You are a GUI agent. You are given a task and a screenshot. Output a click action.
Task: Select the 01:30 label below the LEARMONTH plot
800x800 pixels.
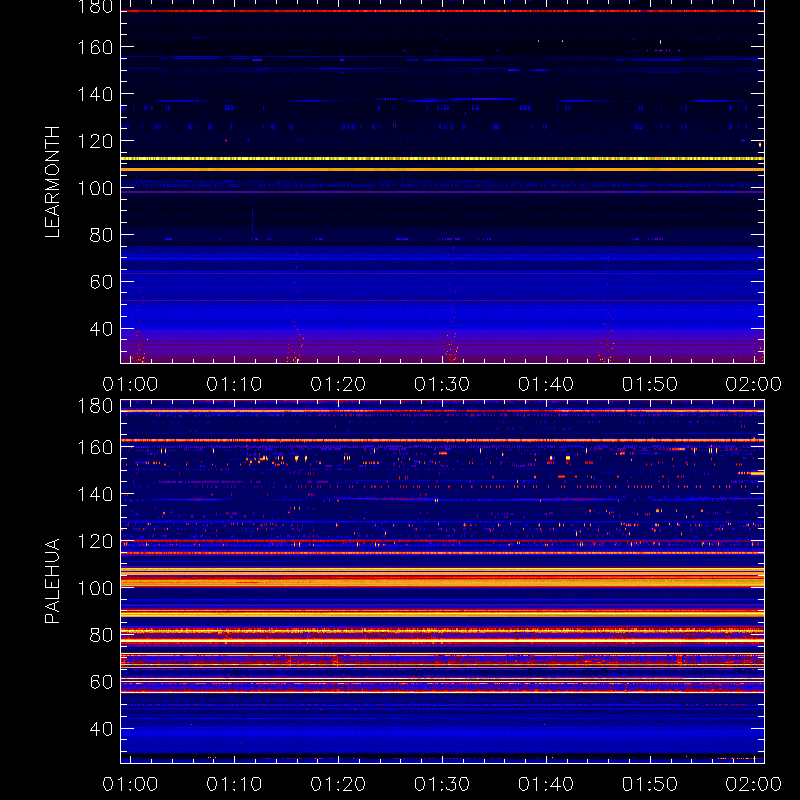pyautogui.click(x=442, y=384)
